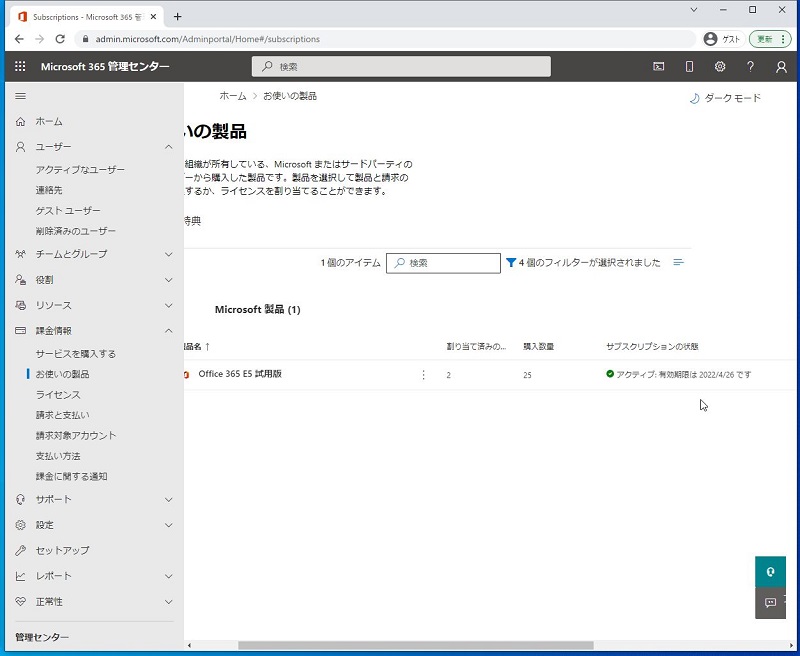800x656 pixels.
Task: Collapse the 課金情報 section
Action: (169, 331)
